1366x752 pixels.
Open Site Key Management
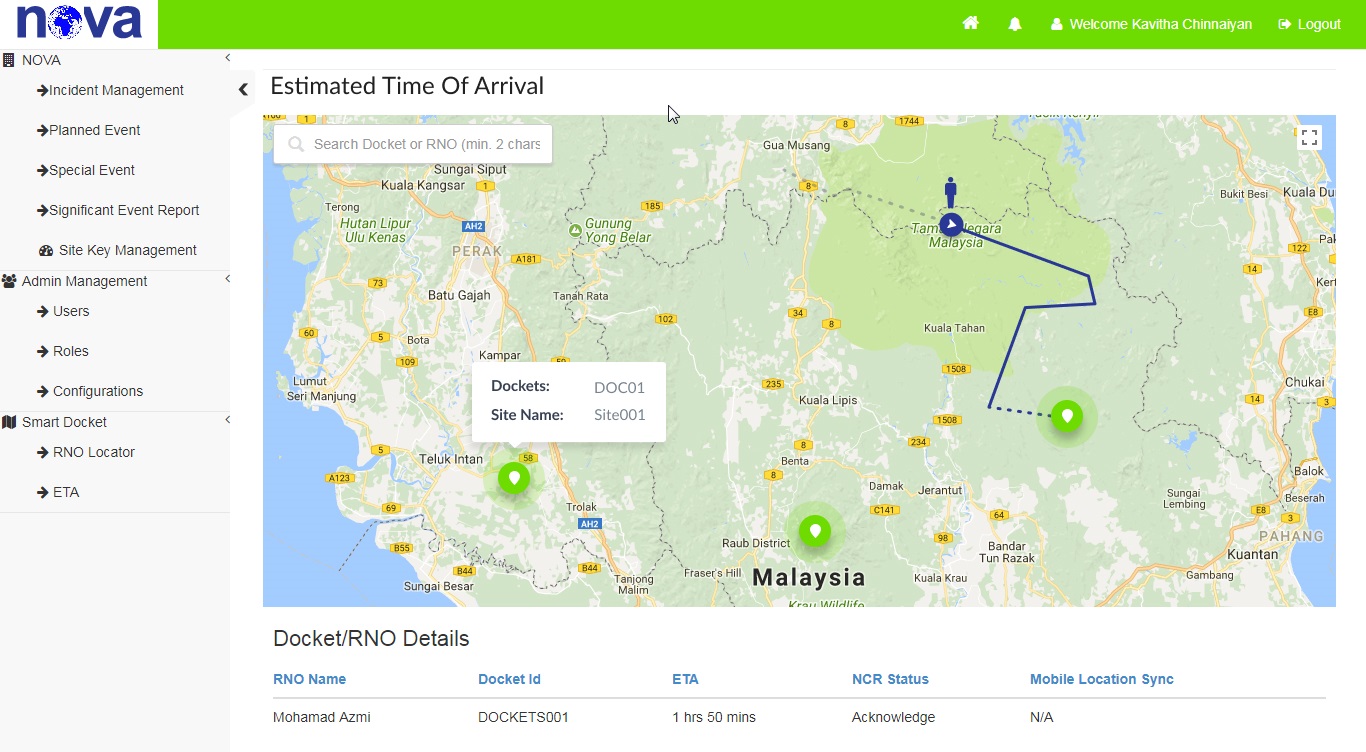pos(118,250)
